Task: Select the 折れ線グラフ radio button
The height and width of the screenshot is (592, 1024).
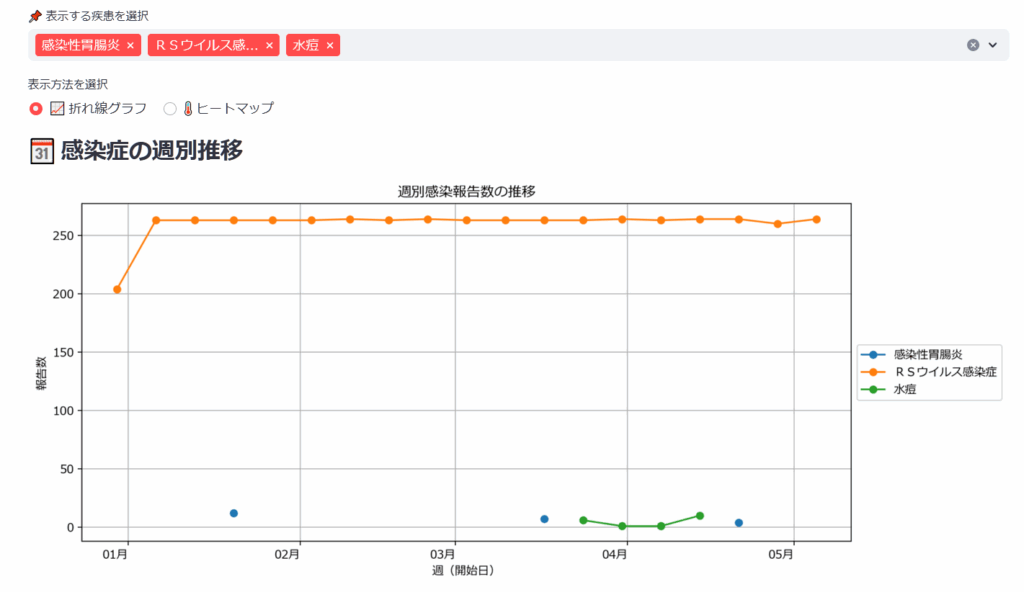Action: [36, 108]
